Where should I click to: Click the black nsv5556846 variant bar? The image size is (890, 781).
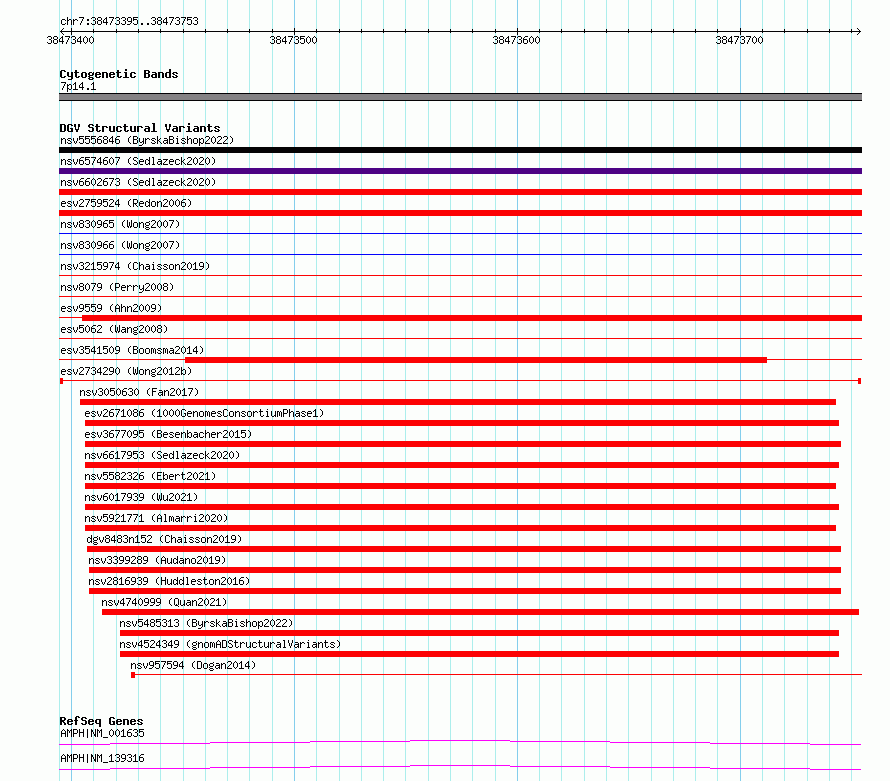pyautogui.click(x=460, y=150)
